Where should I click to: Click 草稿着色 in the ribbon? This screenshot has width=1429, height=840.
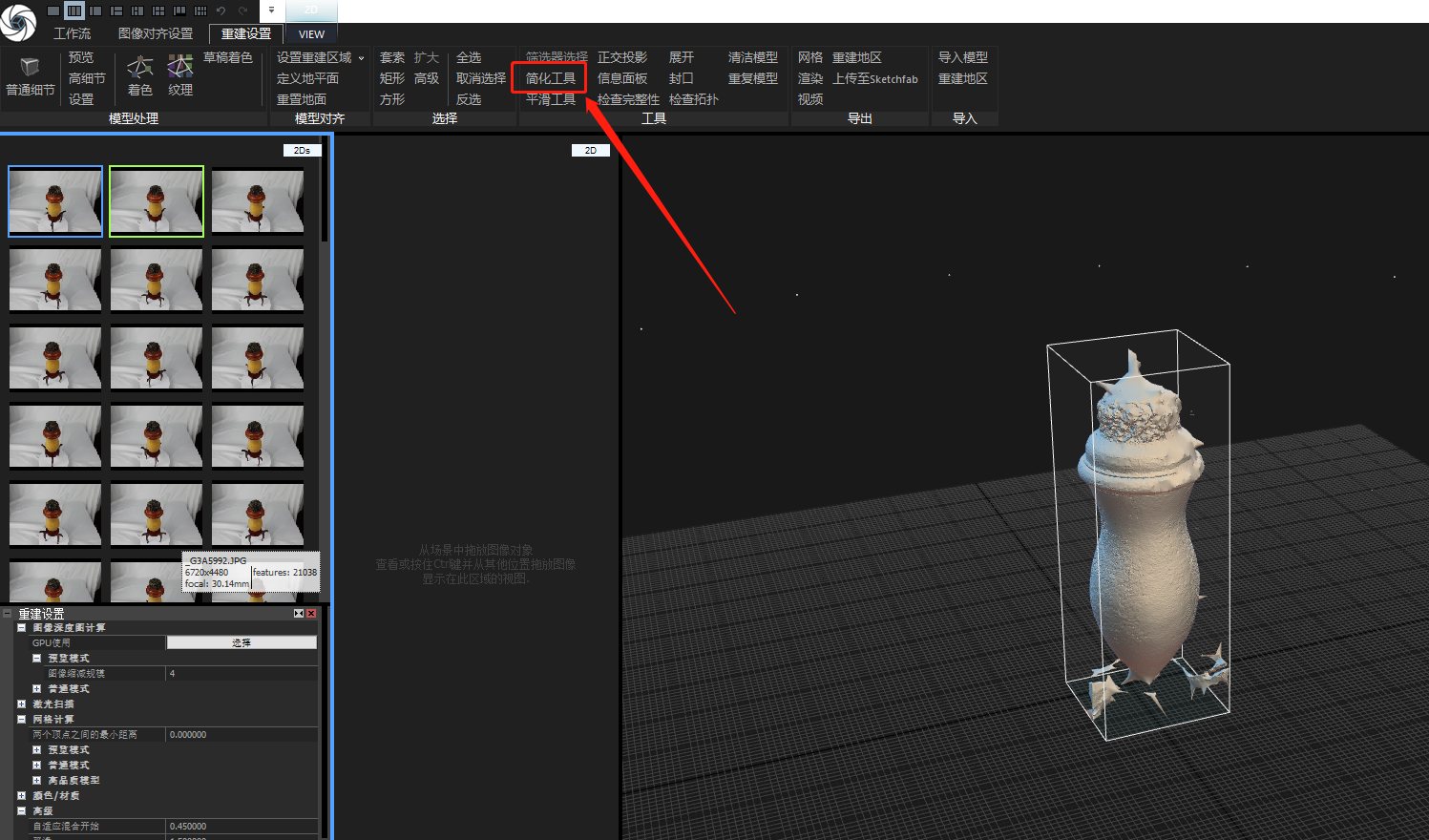[x=228, y=57]
